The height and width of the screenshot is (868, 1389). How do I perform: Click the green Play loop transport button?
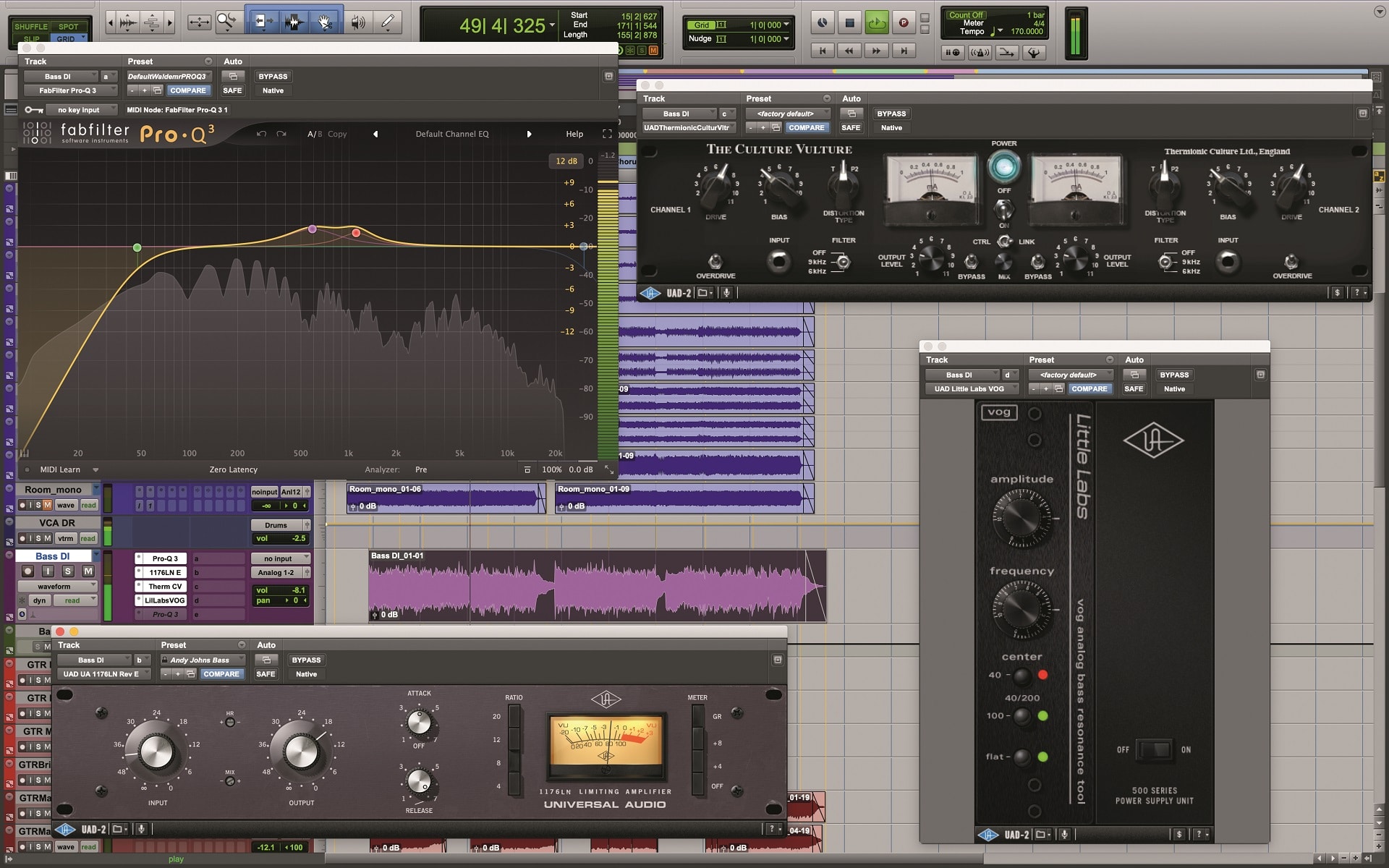[x=876, y=23]
